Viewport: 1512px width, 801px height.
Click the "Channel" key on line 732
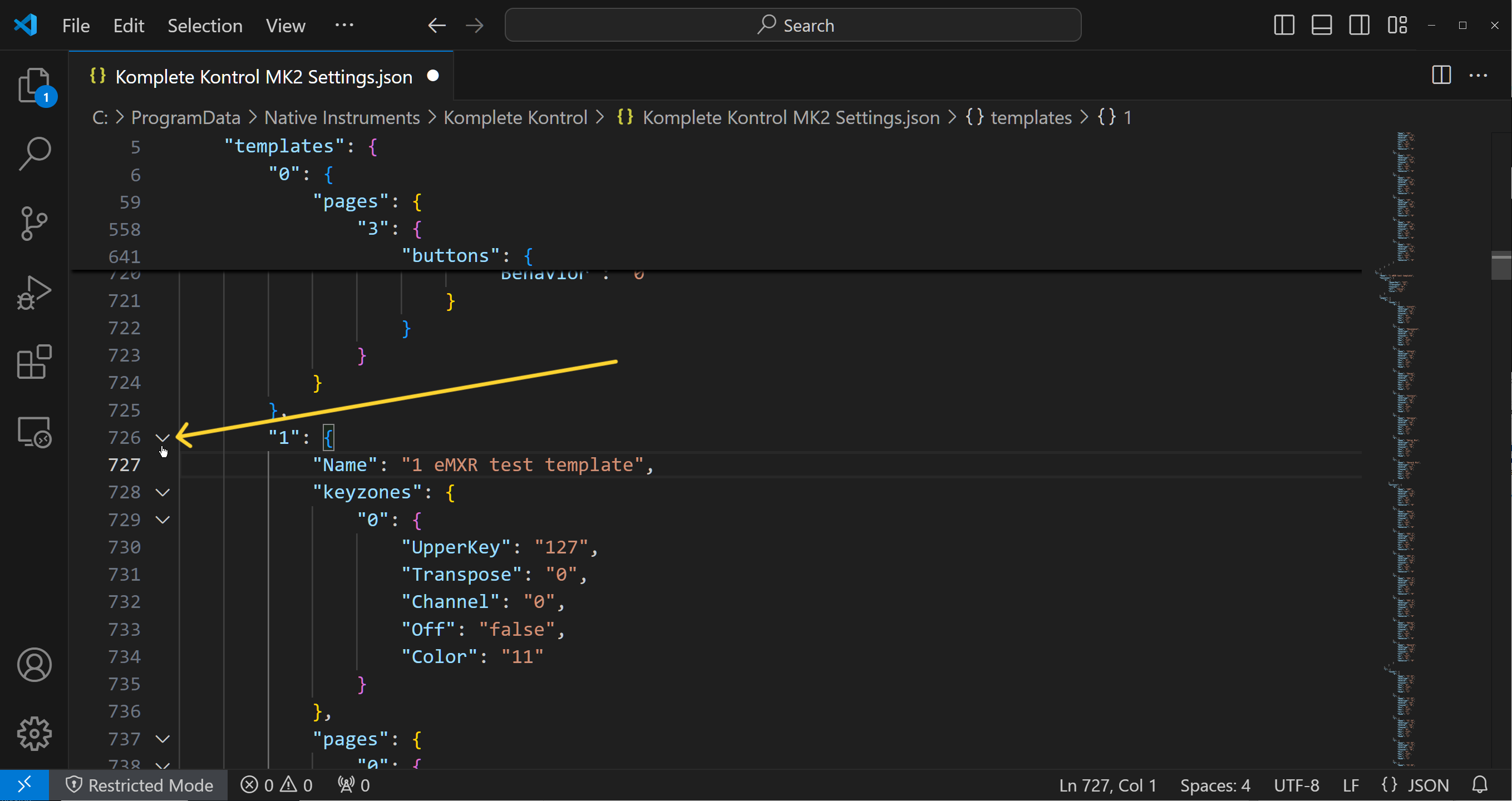click(x=450, y=602)
